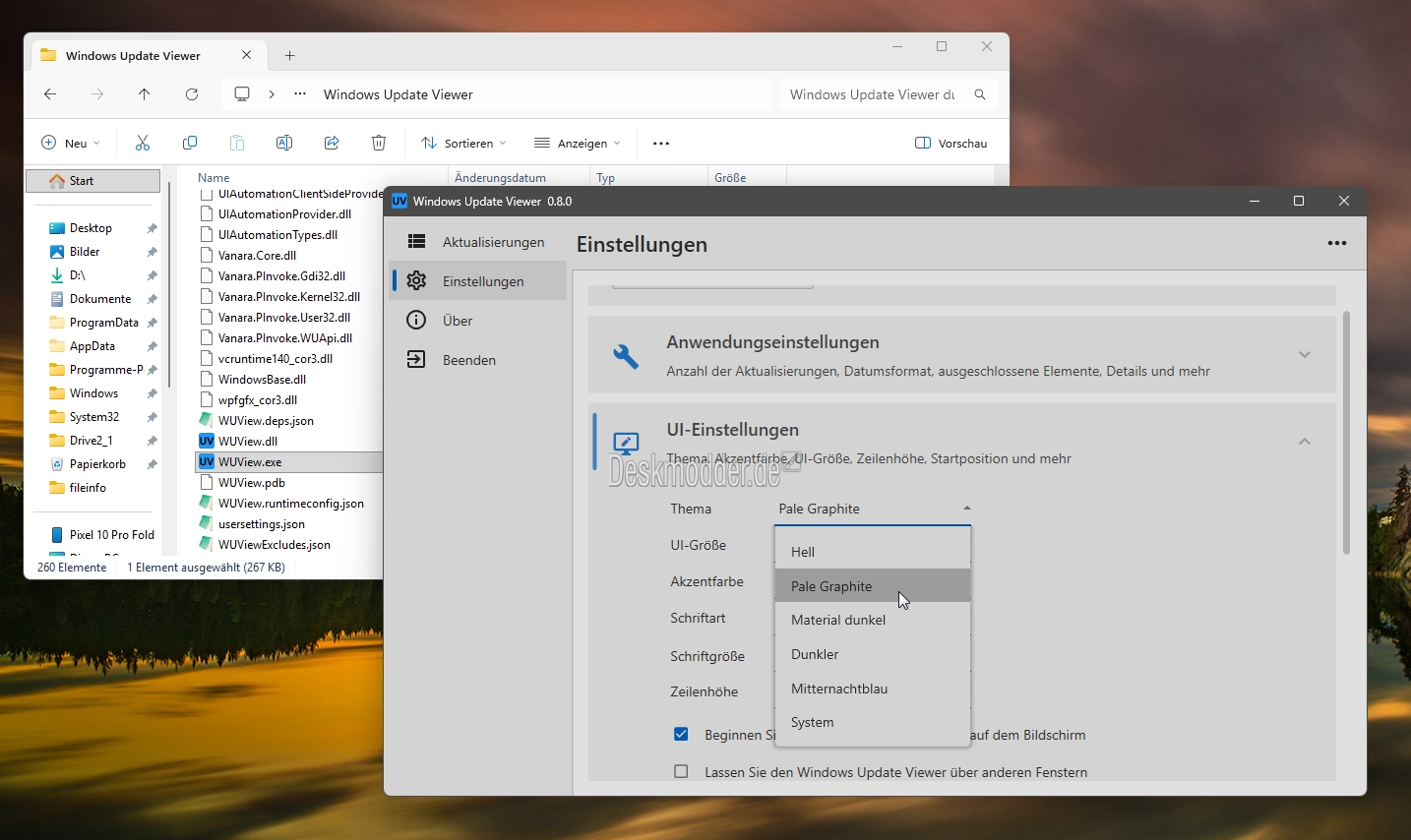
Task: Click the address bar ellipsis
Action: pyautogui.click(x=300, y=94)
